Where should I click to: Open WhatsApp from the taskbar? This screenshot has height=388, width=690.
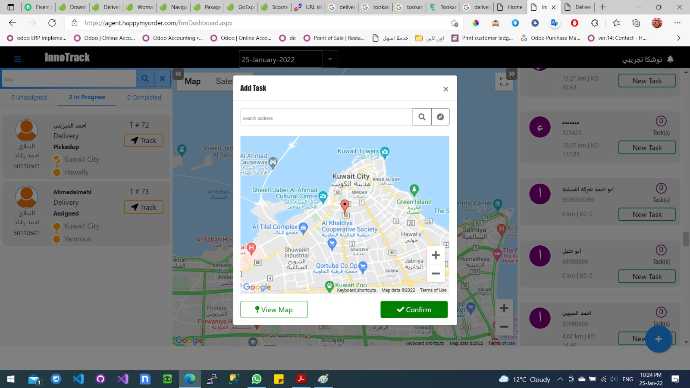tap(256, 379)
